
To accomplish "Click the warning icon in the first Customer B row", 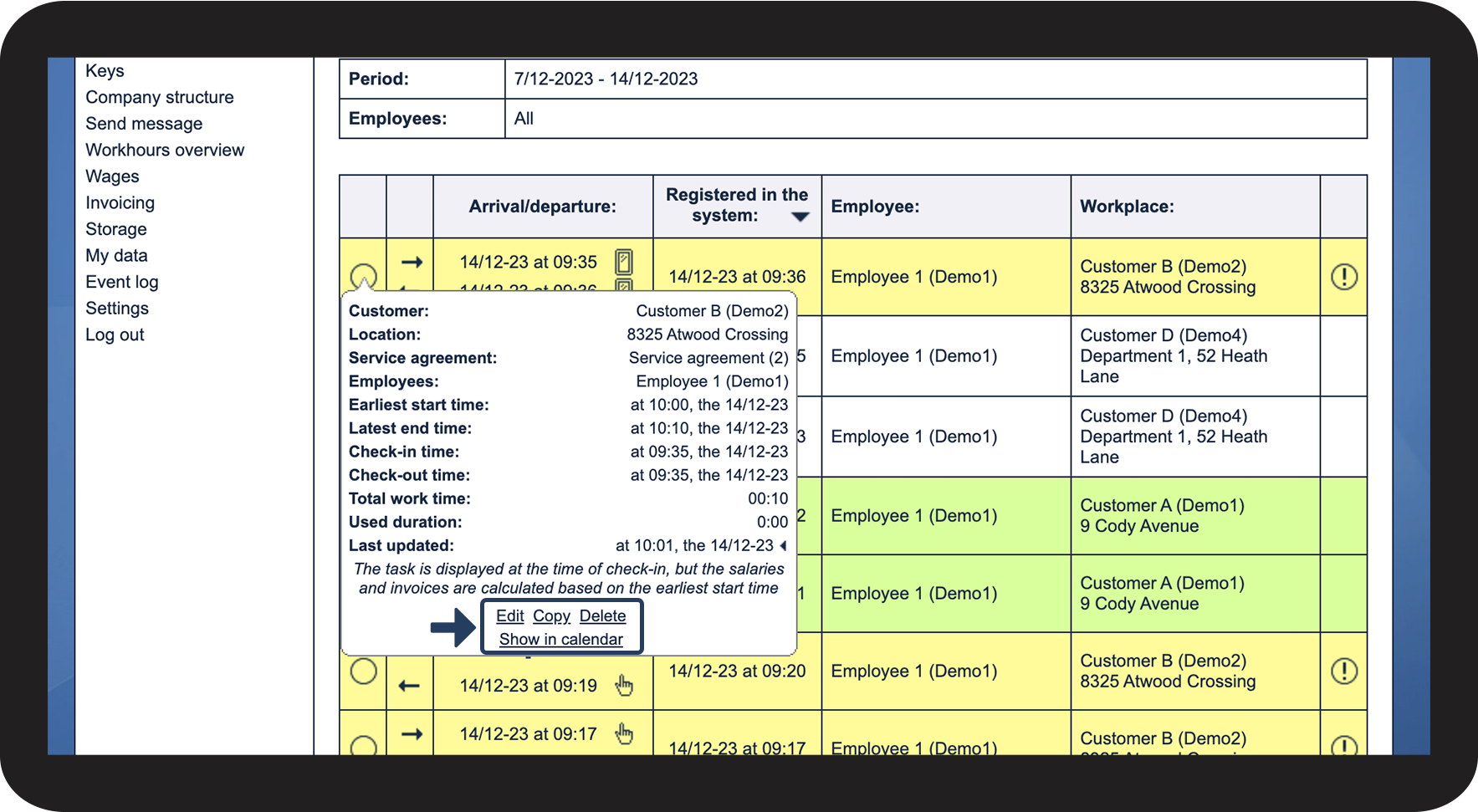I will (1343, 277).
